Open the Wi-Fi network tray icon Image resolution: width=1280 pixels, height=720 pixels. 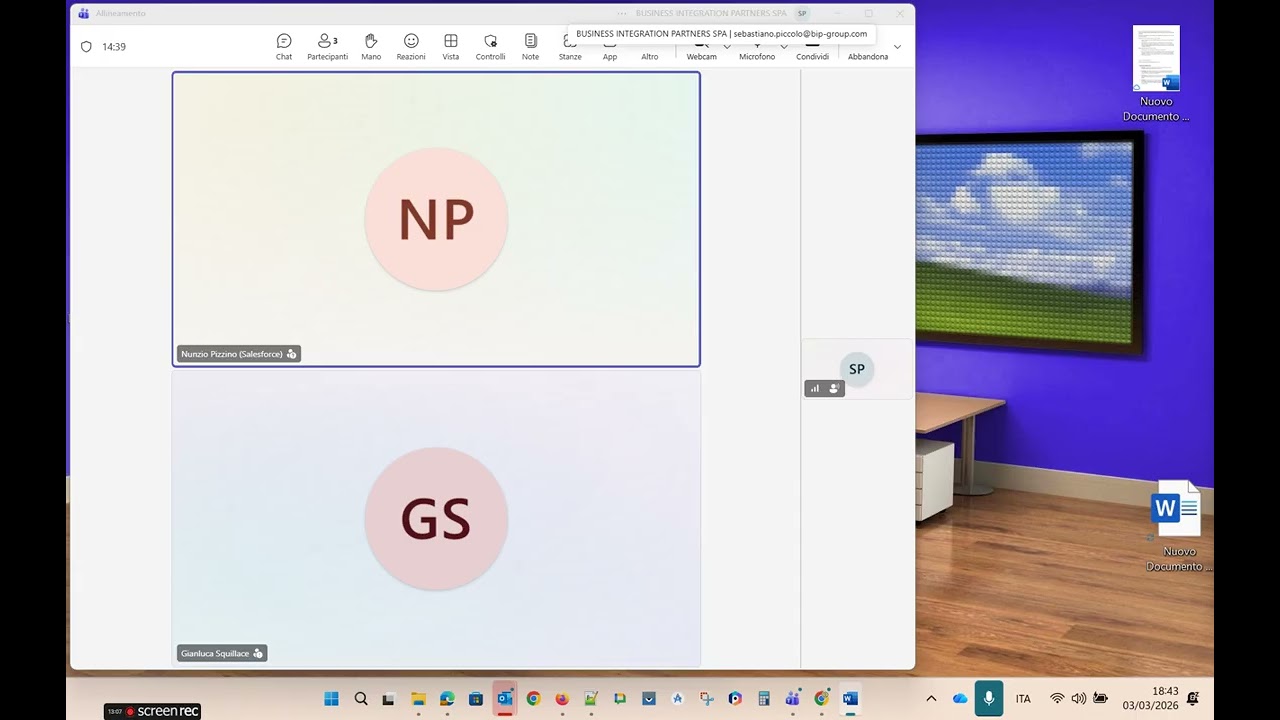(x=1057, y=699)
